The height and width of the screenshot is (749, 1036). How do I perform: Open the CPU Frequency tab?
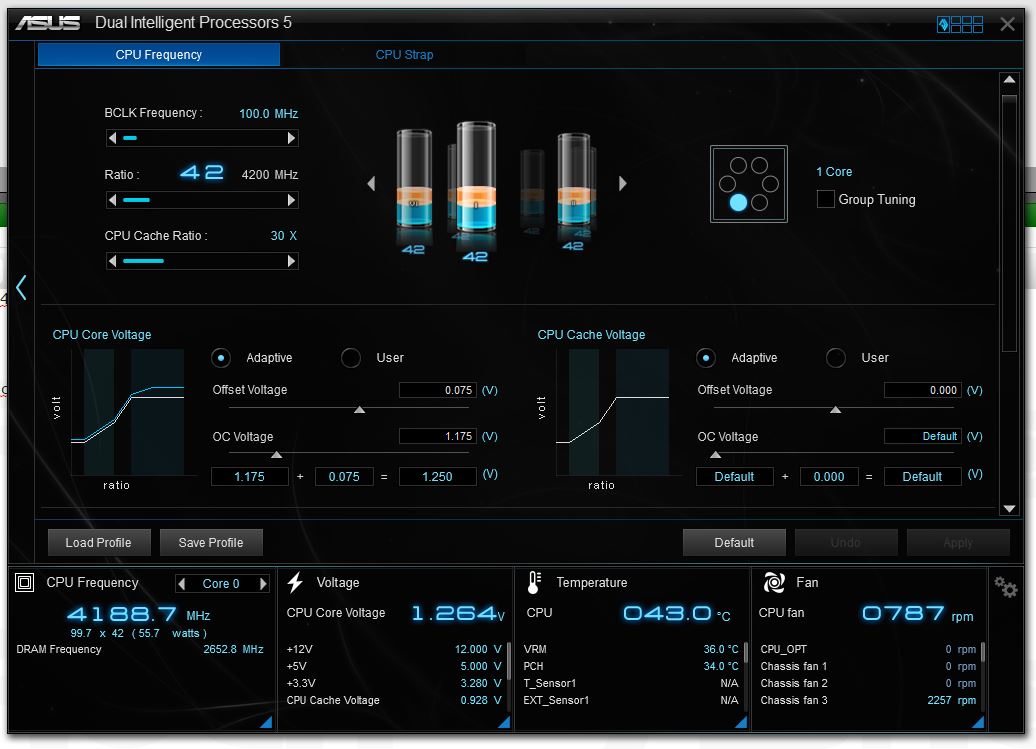(159, 55)
